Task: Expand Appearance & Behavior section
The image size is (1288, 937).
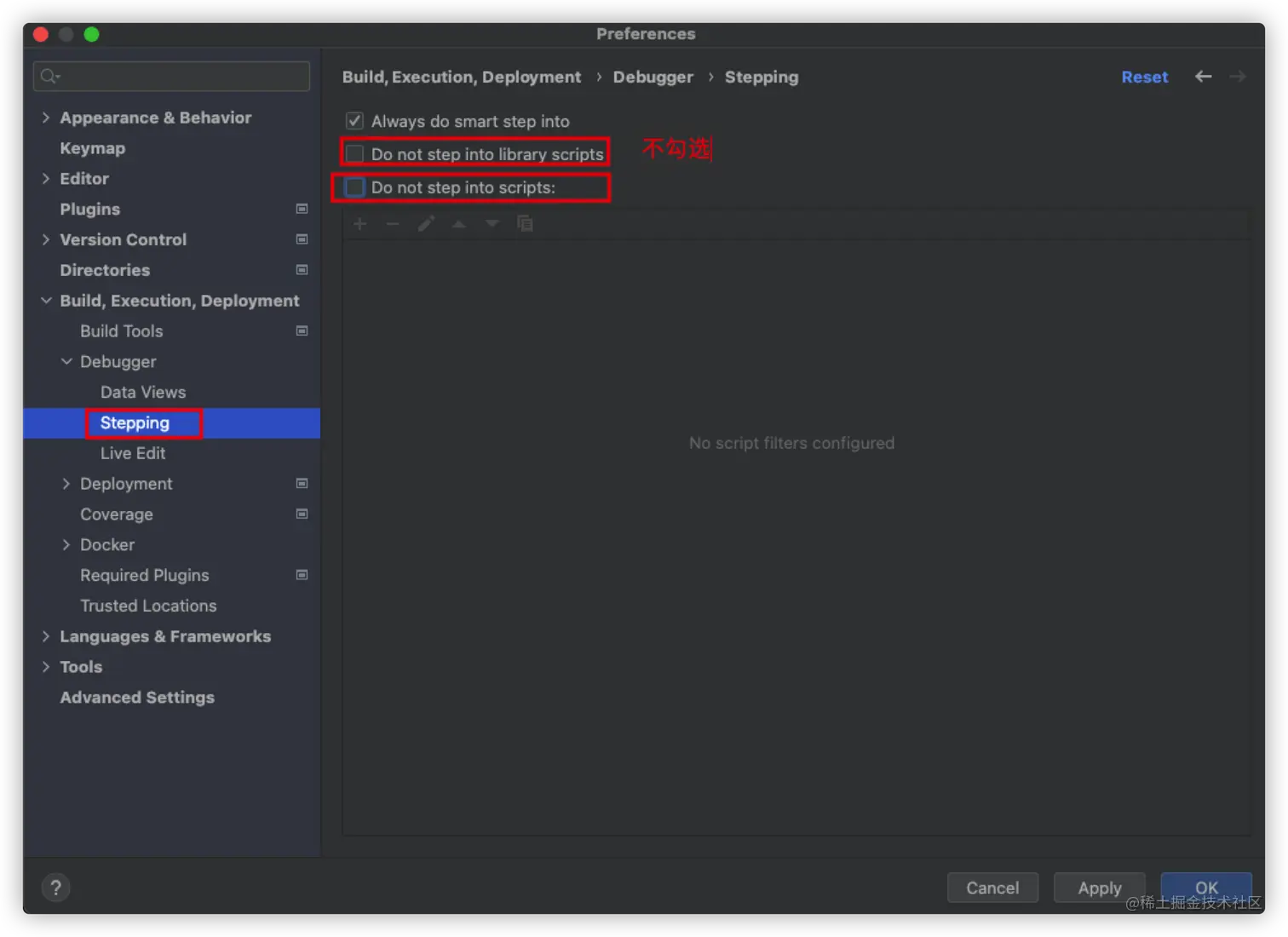Action: pos(46,118)
